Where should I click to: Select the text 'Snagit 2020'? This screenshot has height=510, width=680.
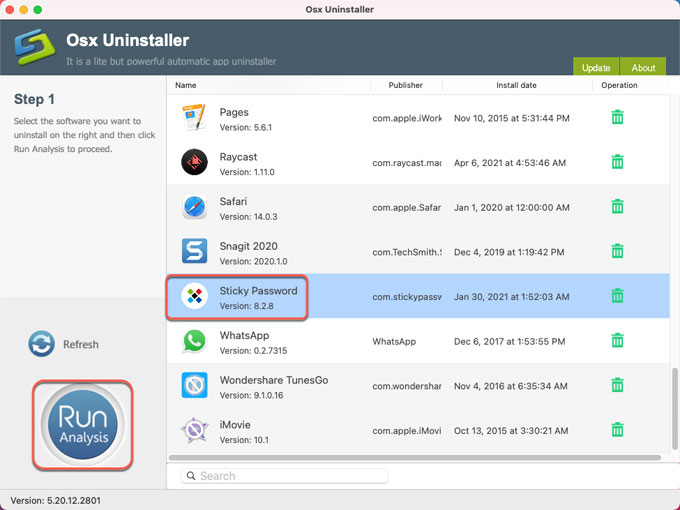248,246
